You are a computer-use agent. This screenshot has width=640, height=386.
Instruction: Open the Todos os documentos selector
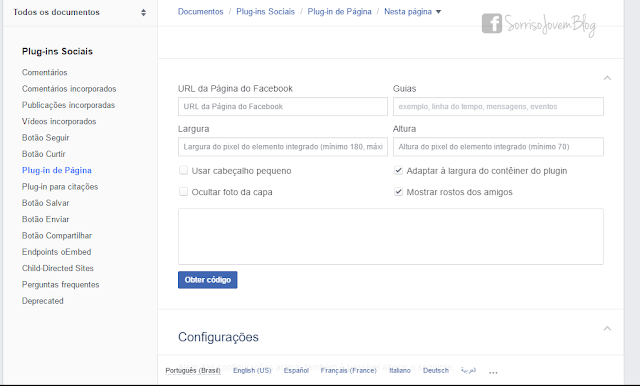[x=80, y=12]
